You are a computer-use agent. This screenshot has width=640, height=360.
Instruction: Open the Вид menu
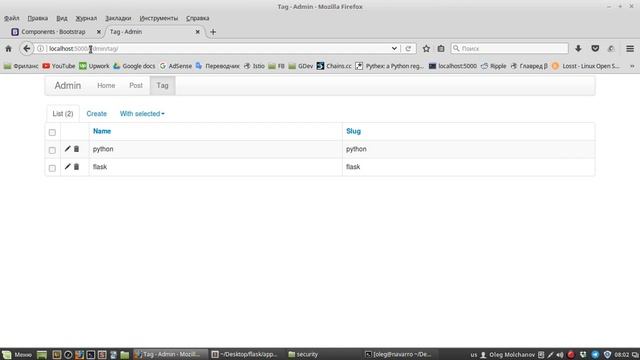pyautogui.click(x=62, y=18)
